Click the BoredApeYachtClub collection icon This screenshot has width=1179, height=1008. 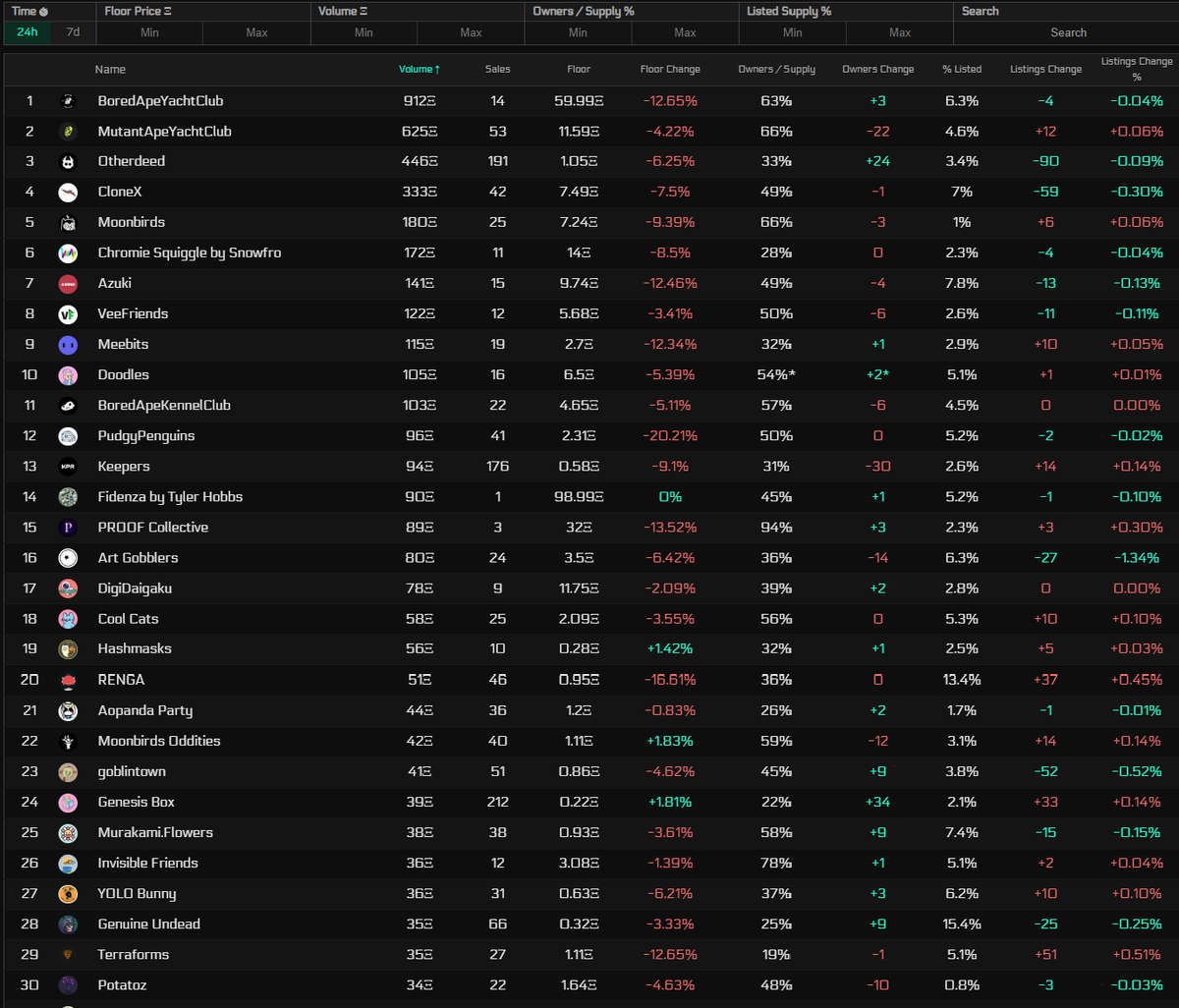click(68, 100)
